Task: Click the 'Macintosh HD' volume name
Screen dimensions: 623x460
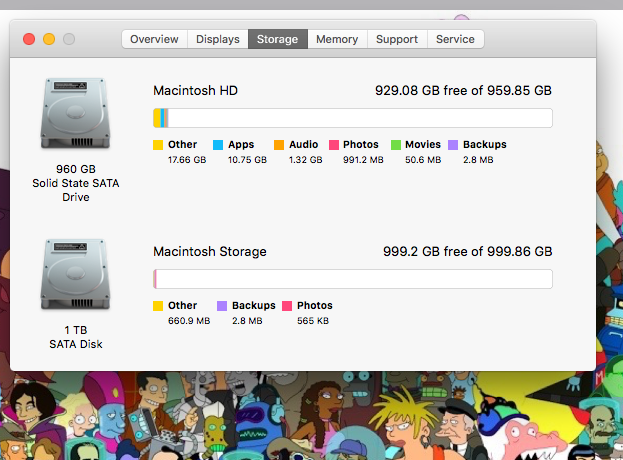Action: pyautogui.click(x=195, y=91)
